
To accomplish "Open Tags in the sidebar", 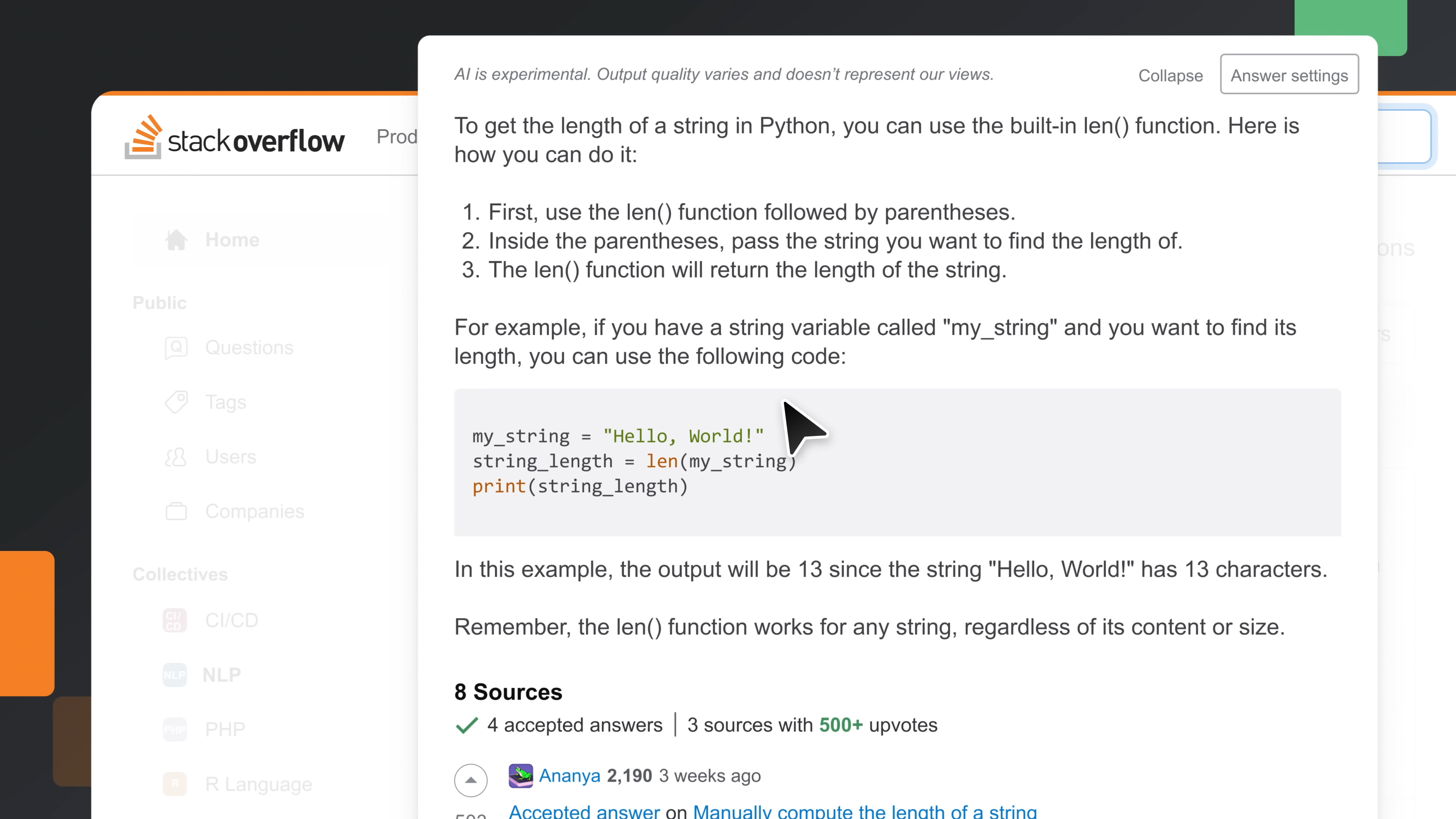I will 226,402.
